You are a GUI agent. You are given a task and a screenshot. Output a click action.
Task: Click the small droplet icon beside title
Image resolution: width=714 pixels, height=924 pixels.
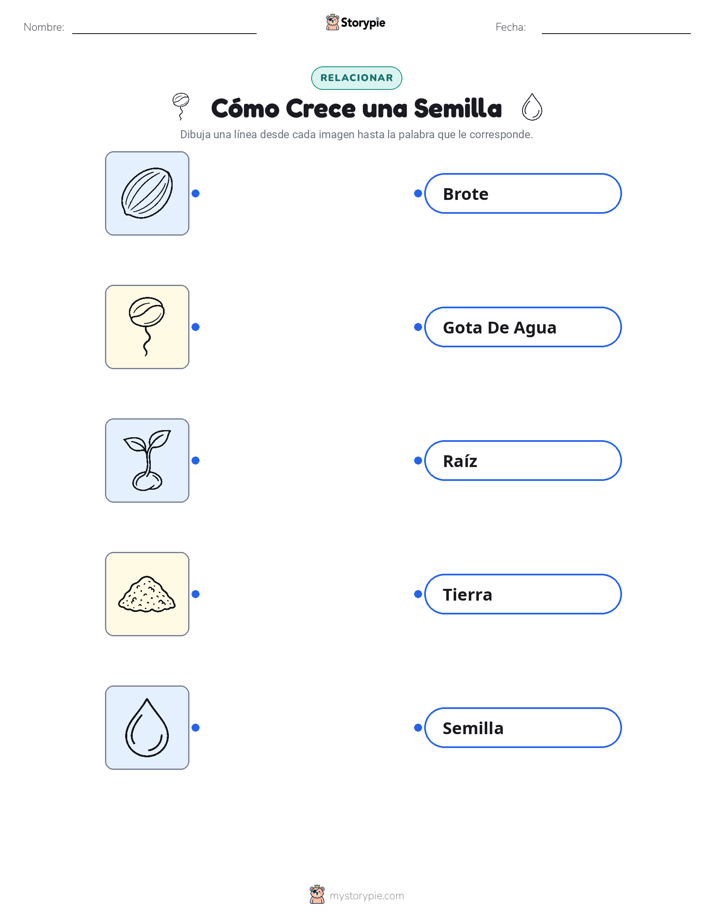(532, 107)
